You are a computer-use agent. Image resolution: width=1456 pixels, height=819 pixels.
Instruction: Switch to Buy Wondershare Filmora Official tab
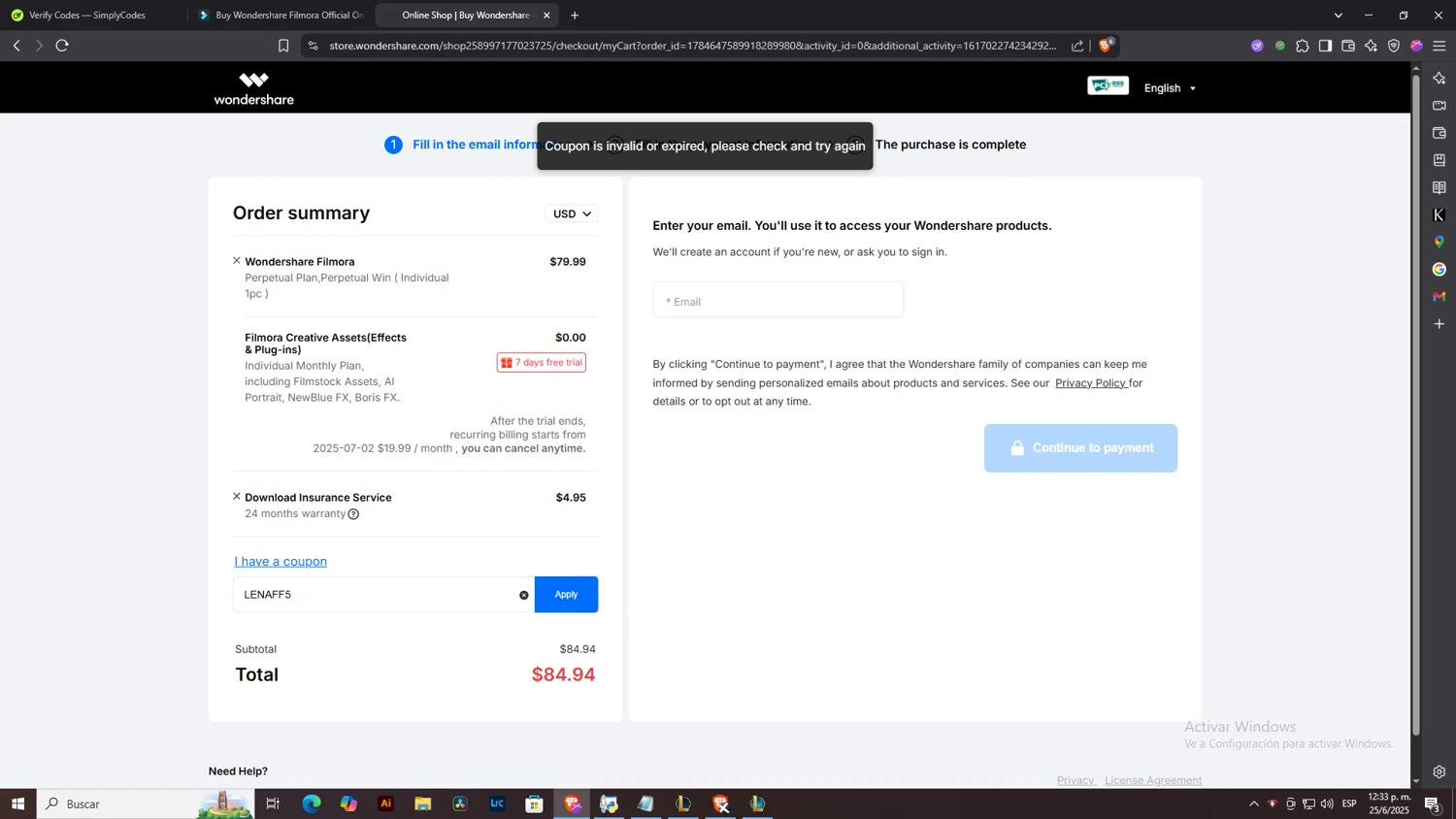click(281, 16)
